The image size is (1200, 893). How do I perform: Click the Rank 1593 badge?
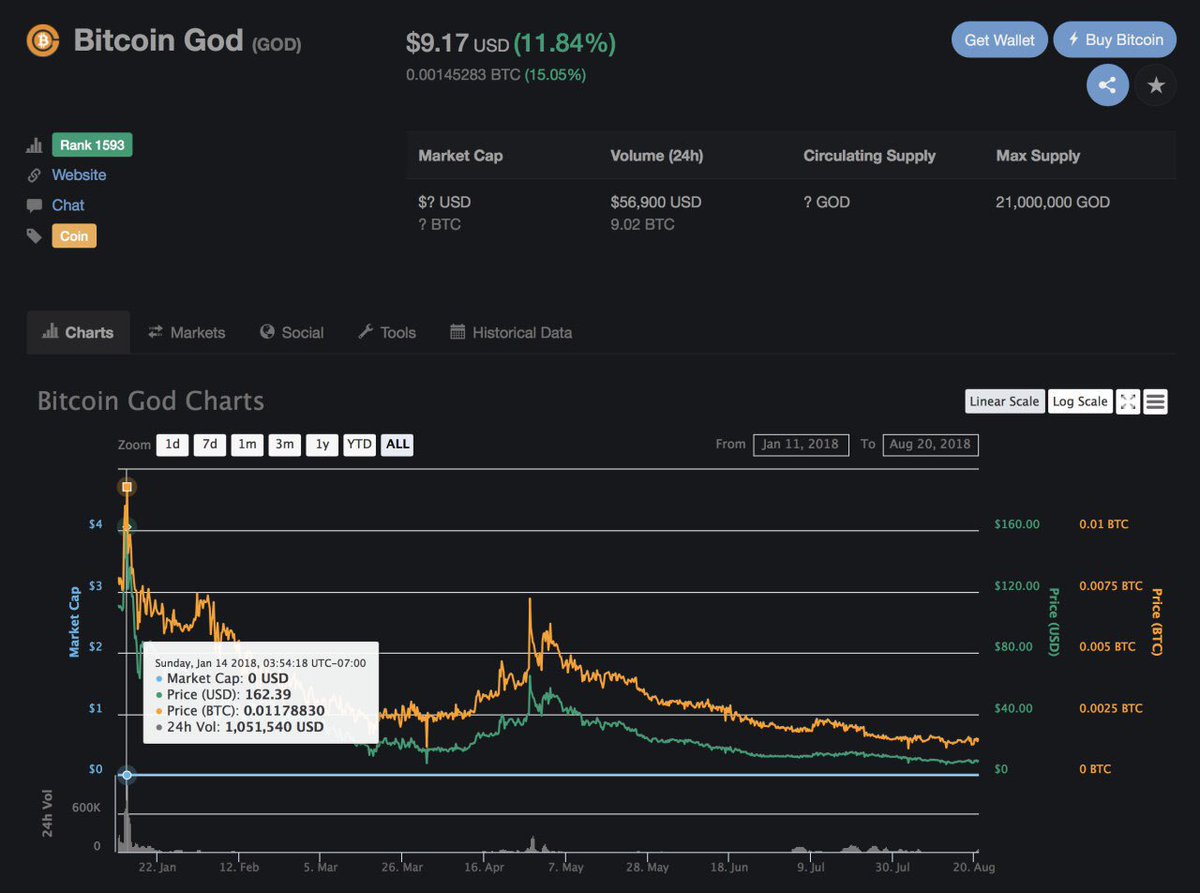click(92, 145)
